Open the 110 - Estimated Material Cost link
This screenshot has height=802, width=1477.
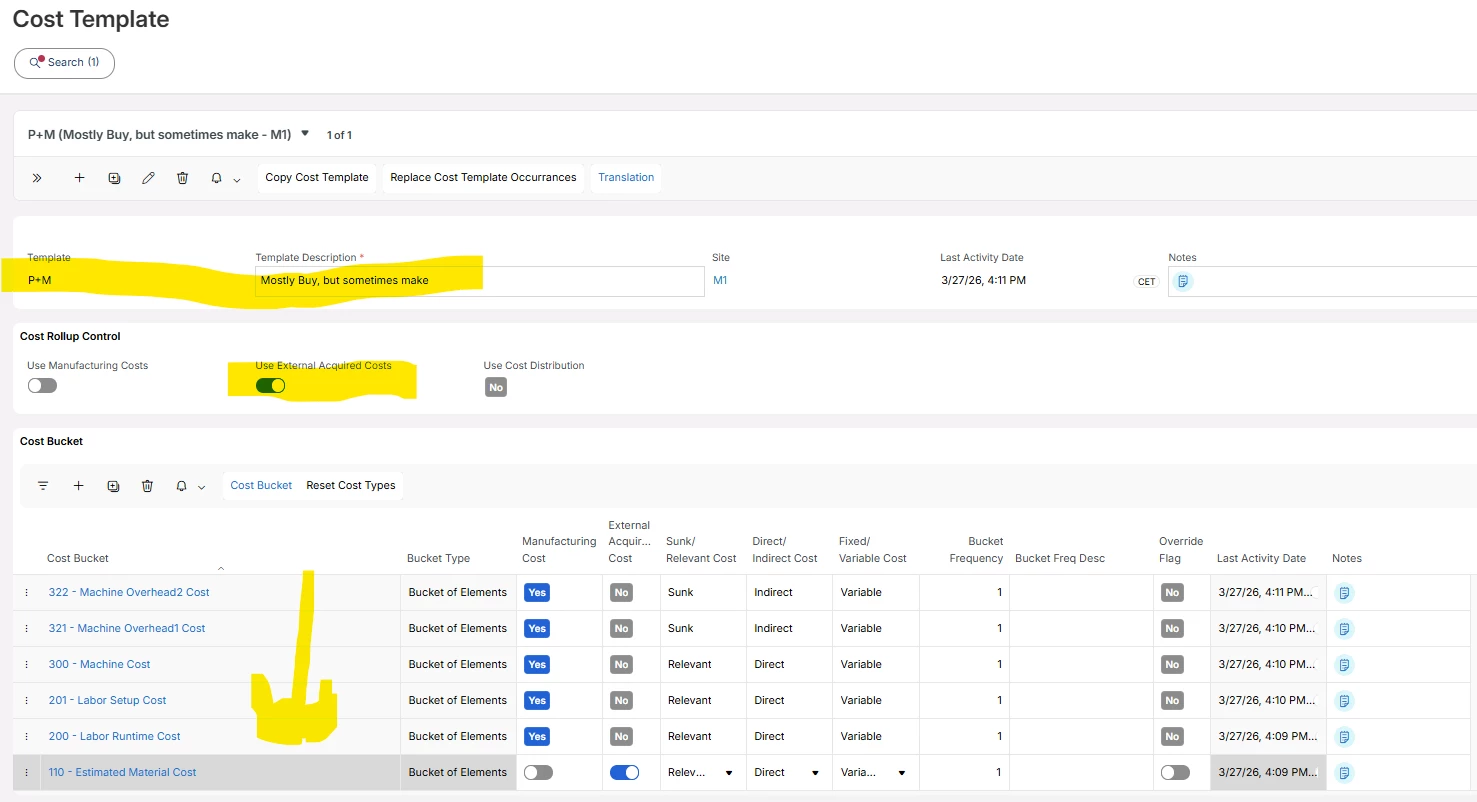click(x=123, y=773)
